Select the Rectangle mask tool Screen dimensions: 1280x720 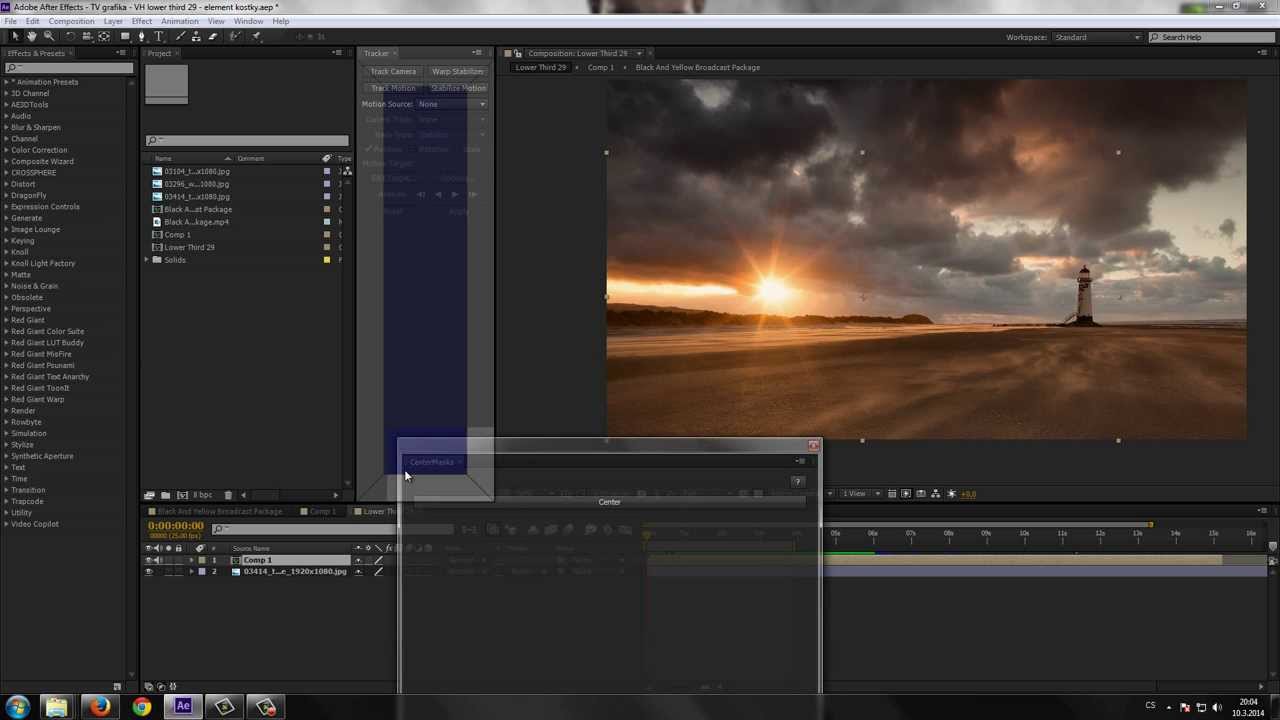tap(125, 36)
